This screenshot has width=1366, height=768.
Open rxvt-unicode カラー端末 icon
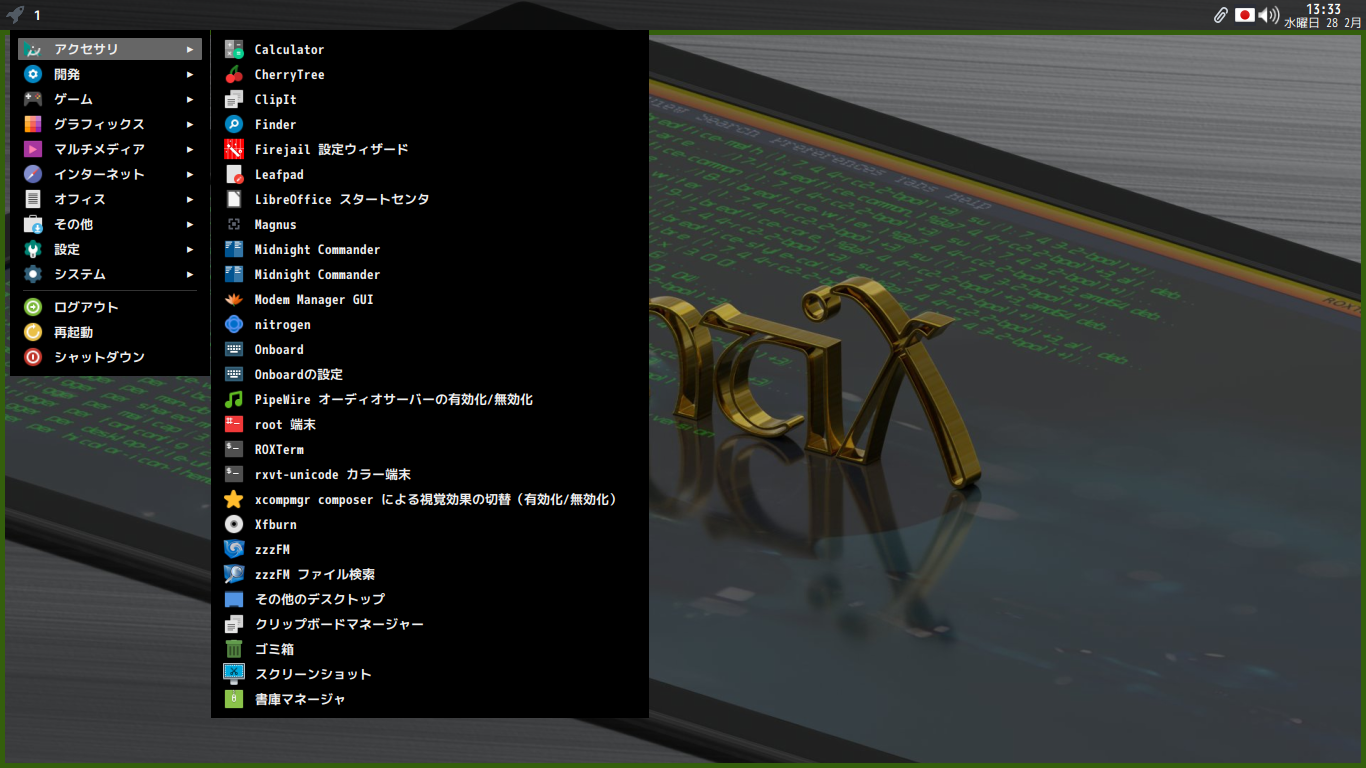click(x=234, y=474)
